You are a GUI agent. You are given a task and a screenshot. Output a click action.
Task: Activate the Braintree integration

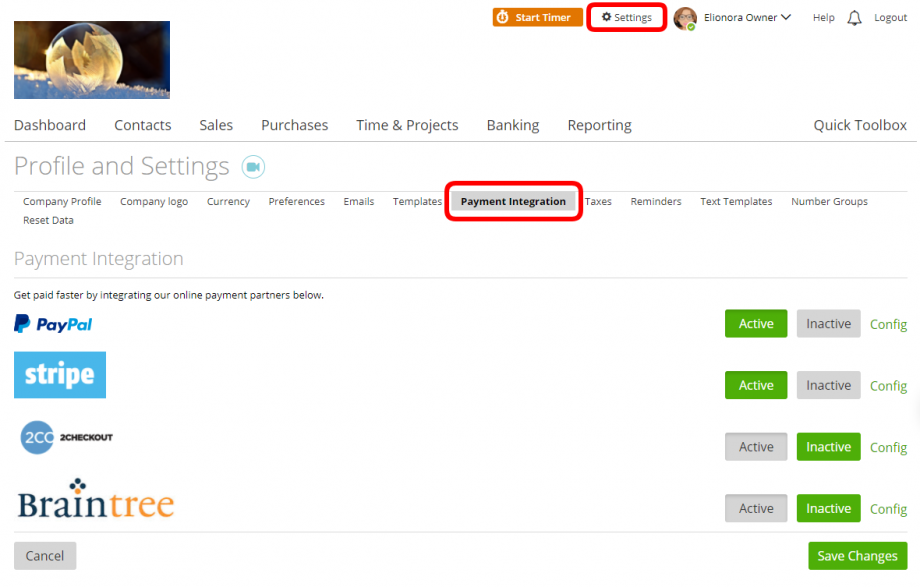click(x=755, y=508)
